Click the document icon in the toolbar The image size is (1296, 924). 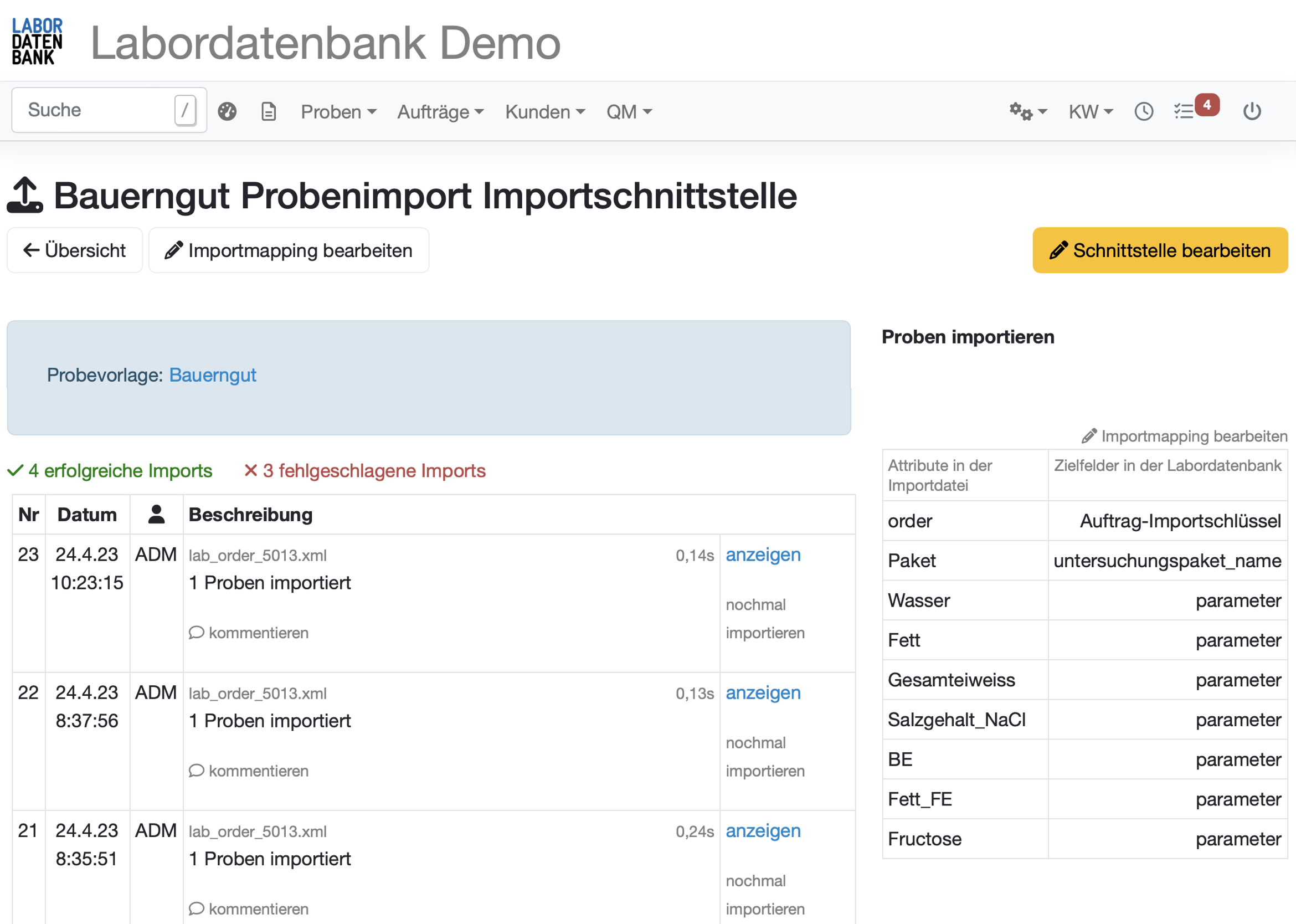269,111
